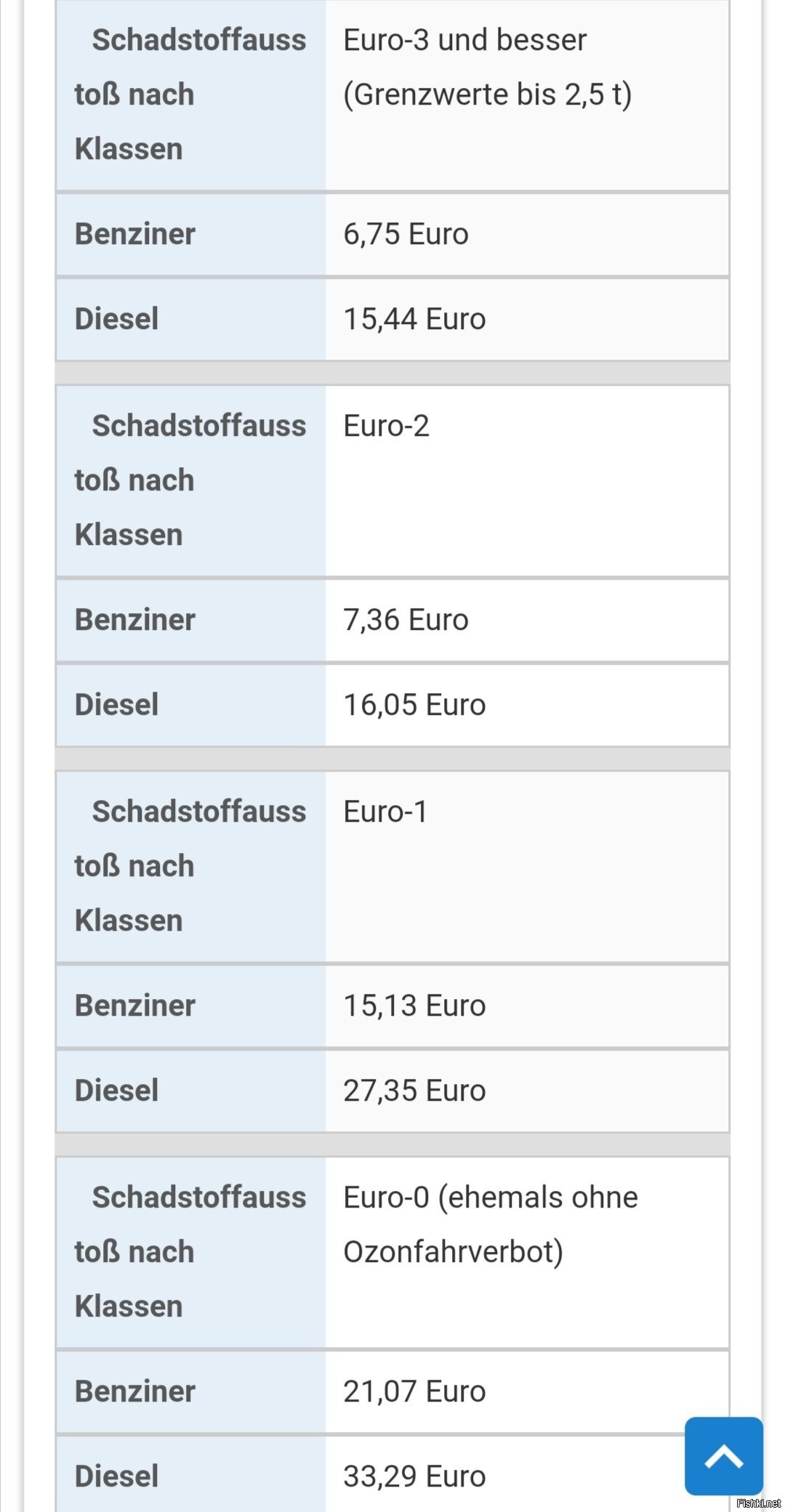Click the Euro-0 ehemals ohne Ozonfahrverbot cell
Image resolution: width=785 pixels, height=1512 pixels.
[x=490, y=1224]
